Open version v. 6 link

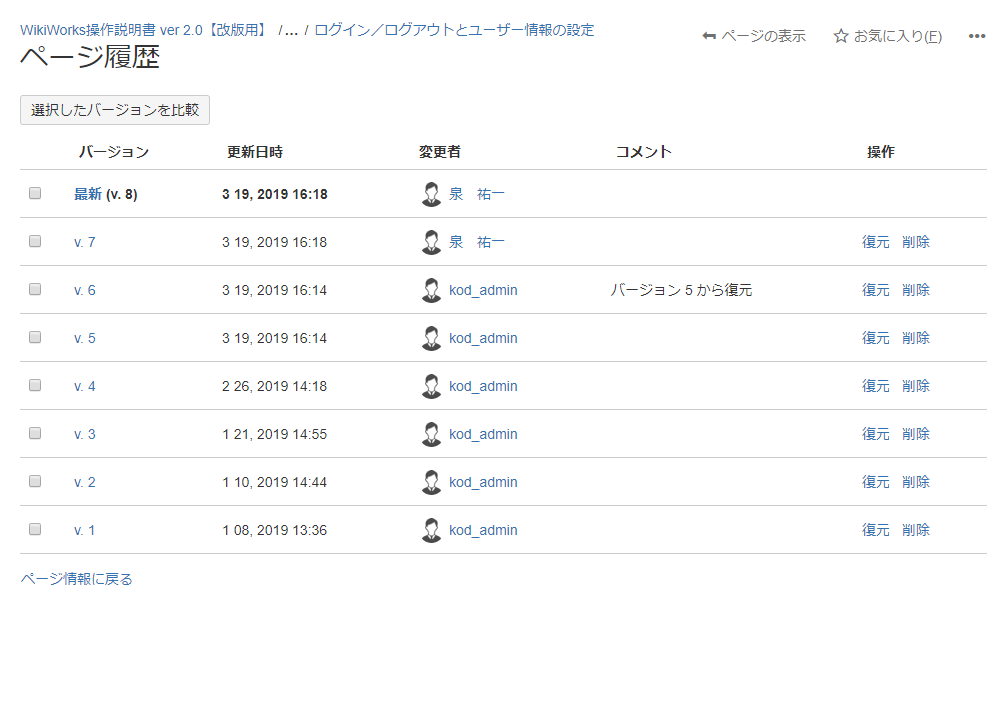coord(85,290)
